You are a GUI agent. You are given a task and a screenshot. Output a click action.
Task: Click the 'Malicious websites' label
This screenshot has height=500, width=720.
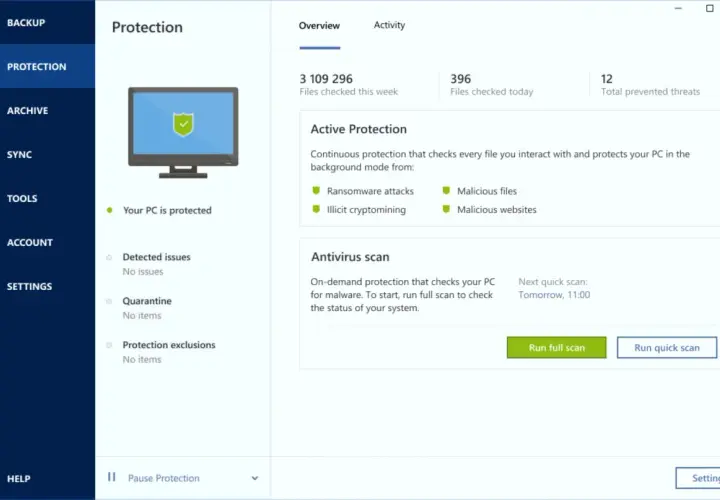click(496, 210)
